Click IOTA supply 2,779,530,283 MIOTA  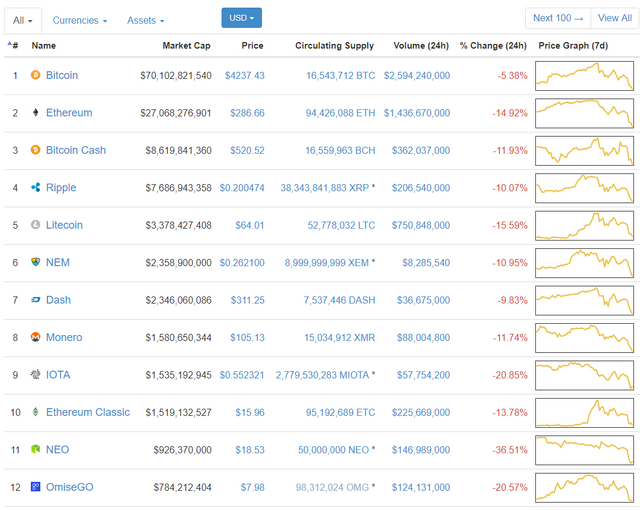[x=322, y=375]
